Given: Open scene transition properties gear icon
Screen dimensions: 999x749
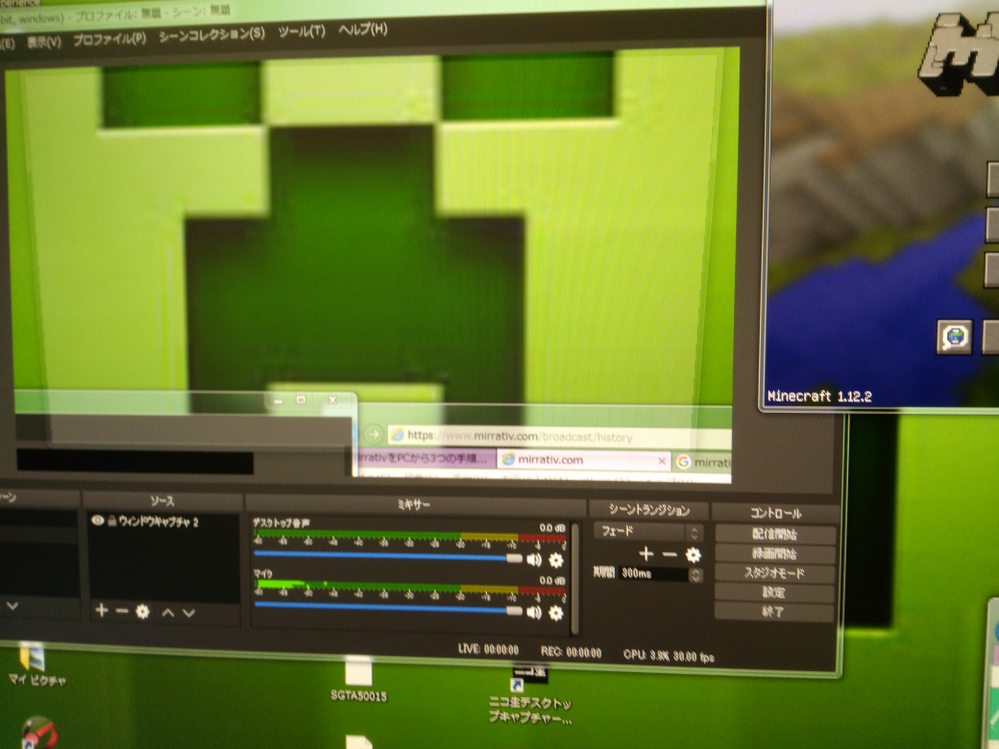Looking at the screenshot, I should tap(693, 555).
